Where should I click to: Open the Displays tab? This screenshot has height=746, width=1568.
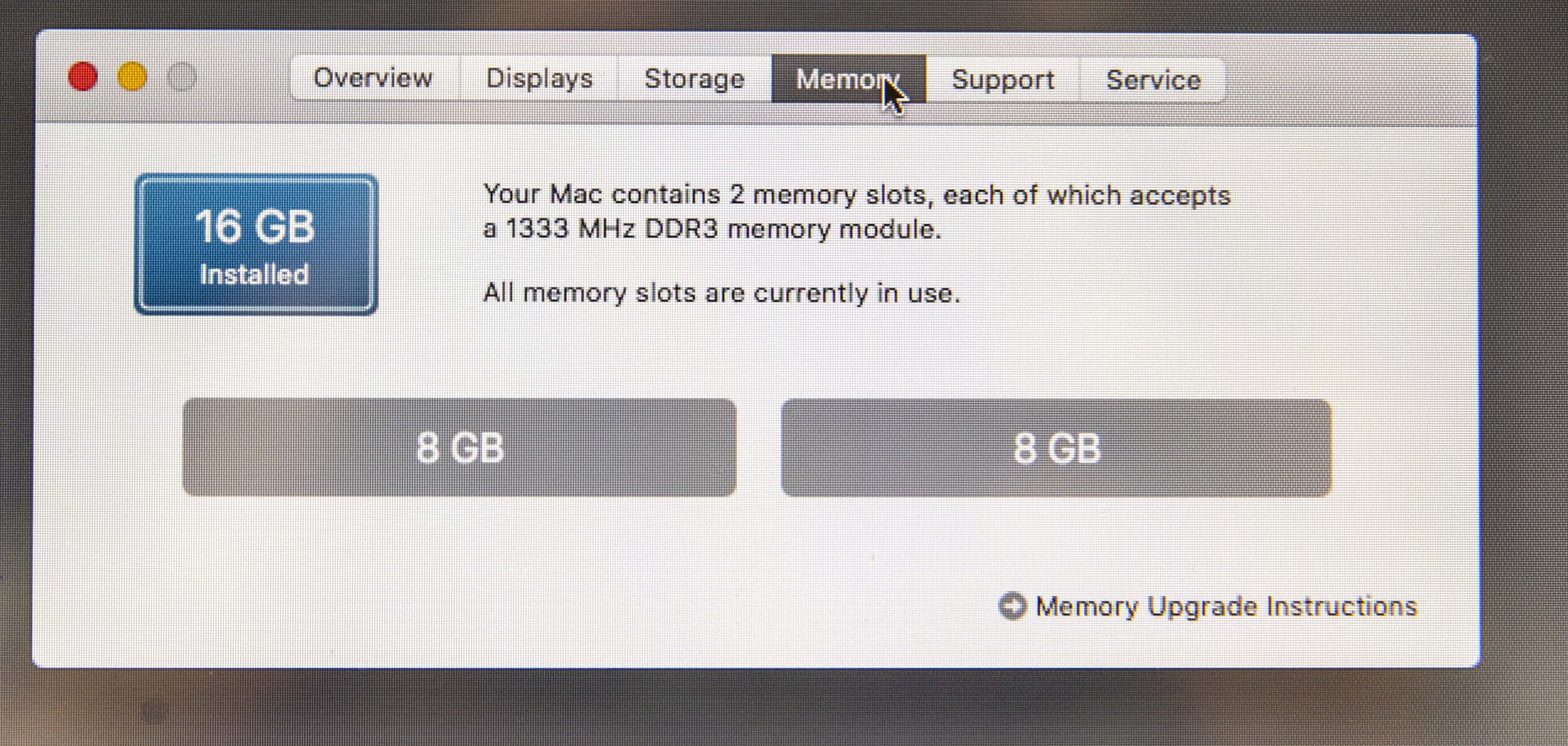539,78
